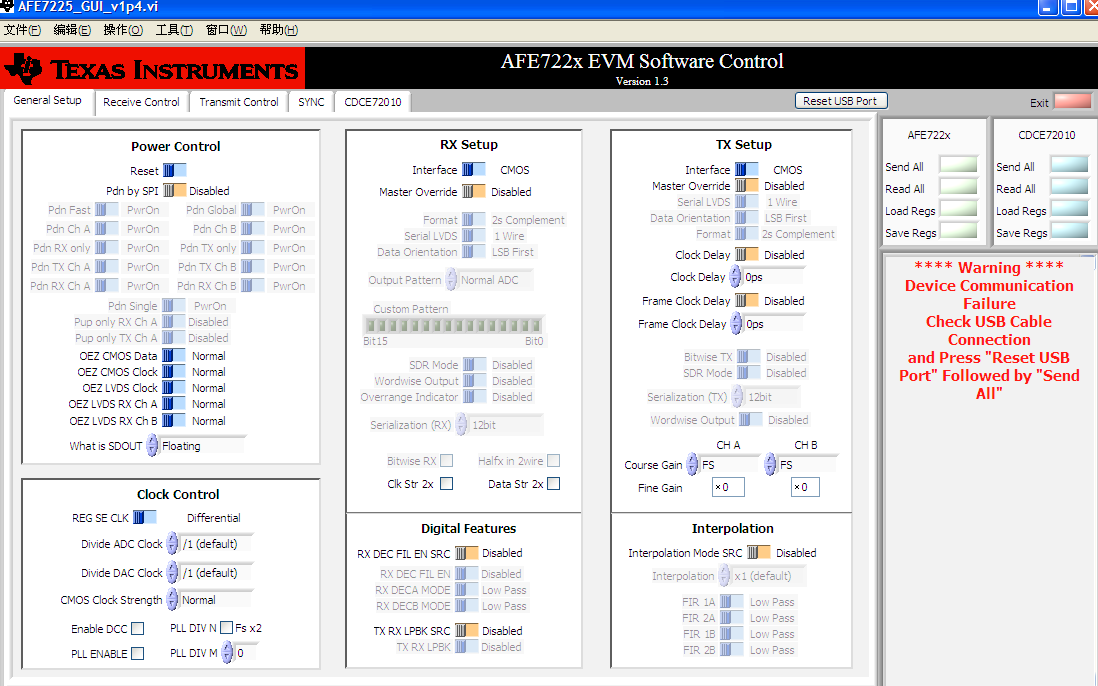The height and width of the screenshot is (686, 1098).
Task: Open the 帮助(H) menu
Action: [x=279, y=30]
